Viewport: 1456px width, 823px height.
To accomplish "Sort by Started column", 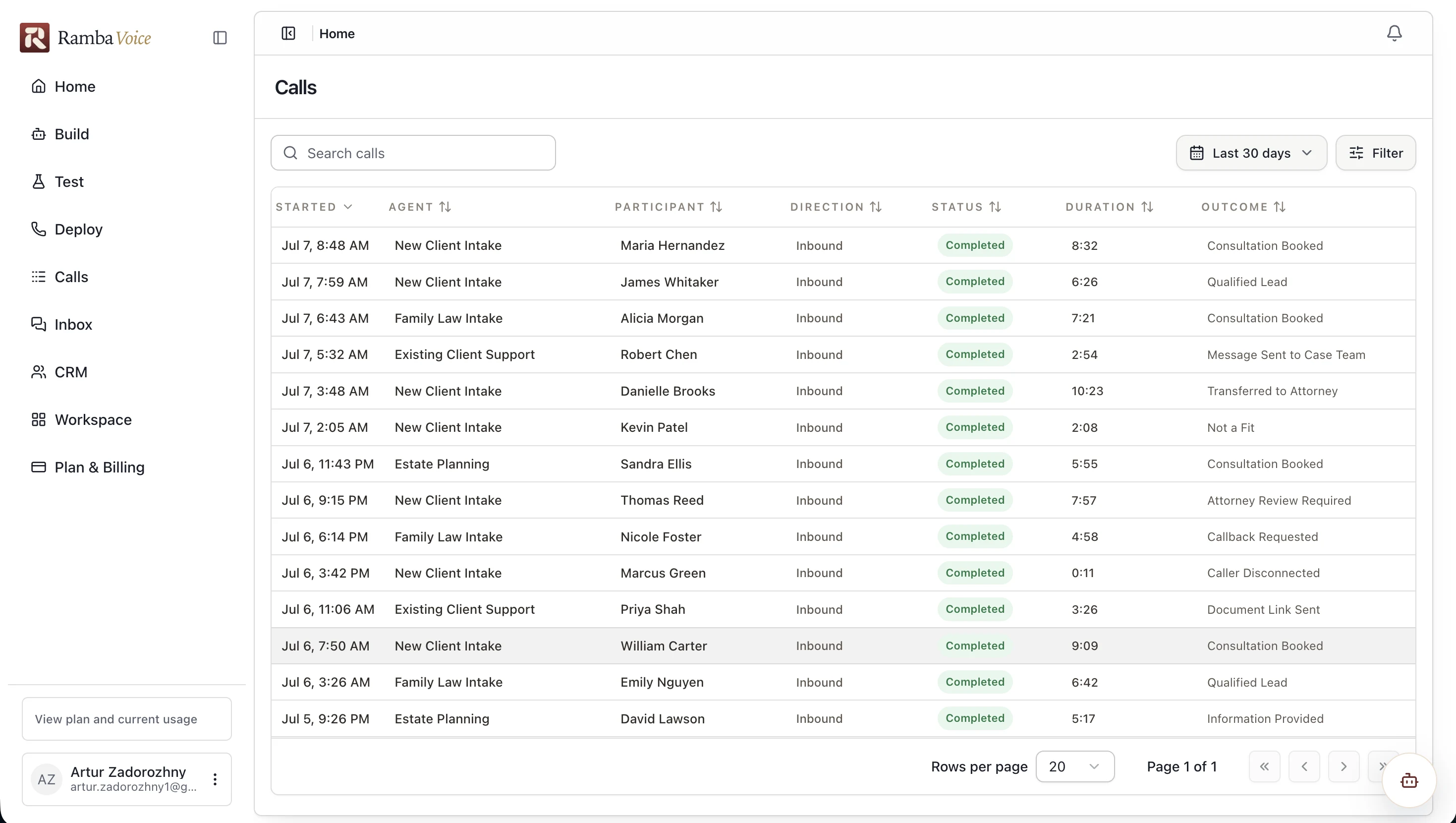I will [x=314, y=207].
